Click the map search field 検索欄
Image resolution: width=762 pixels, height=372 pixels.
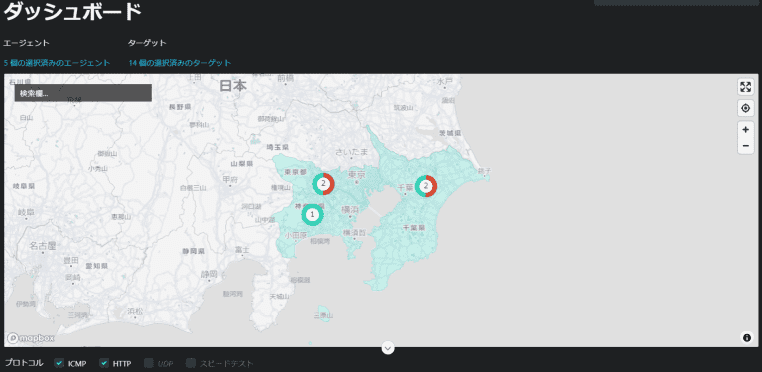tap(83, 93)
